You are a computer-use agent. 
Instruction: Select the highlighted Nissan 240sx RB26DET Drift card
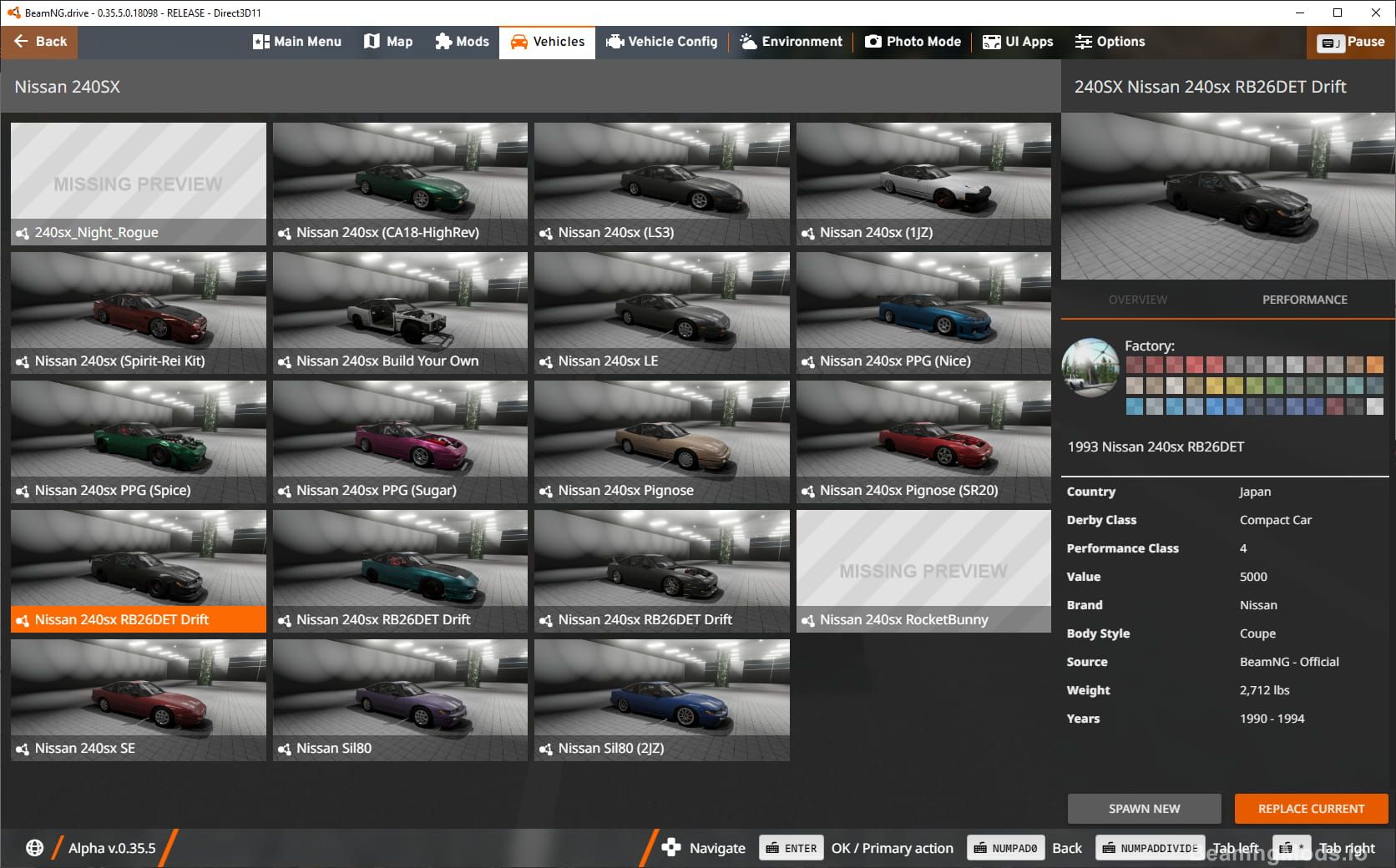[139, 572]
